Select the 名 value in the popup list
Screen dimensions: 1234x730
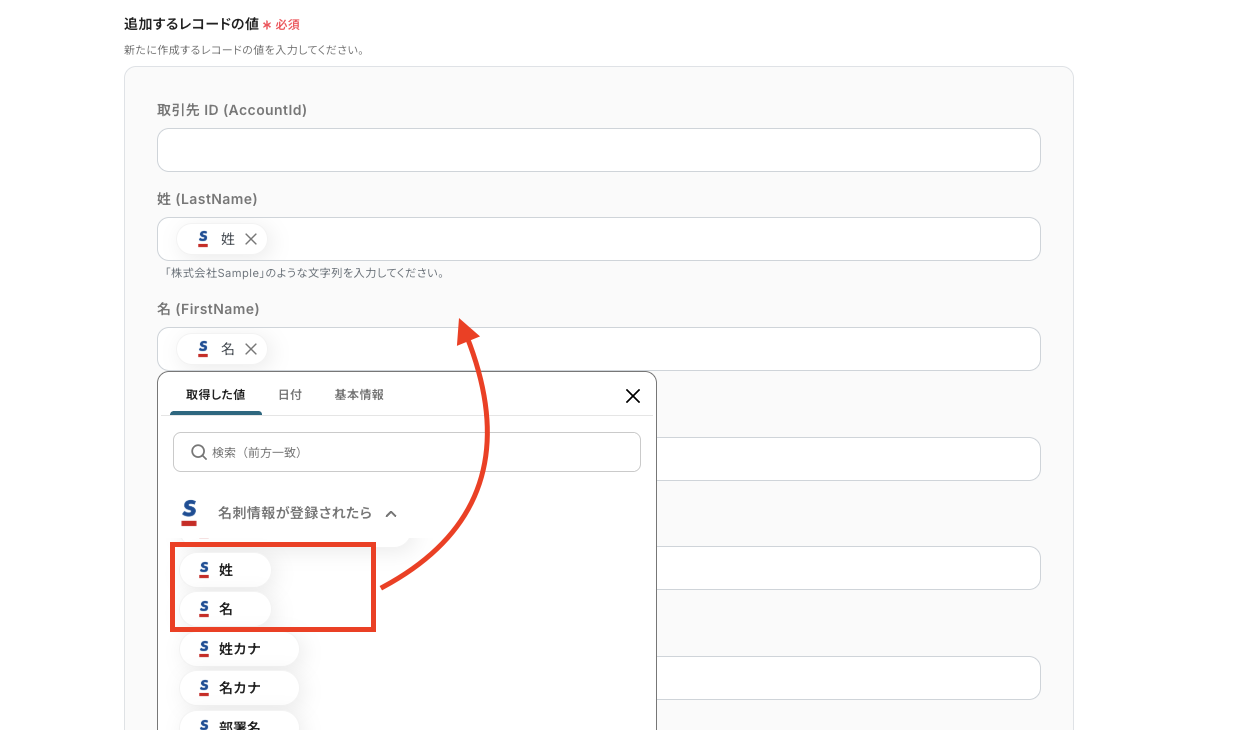(225, 608)
